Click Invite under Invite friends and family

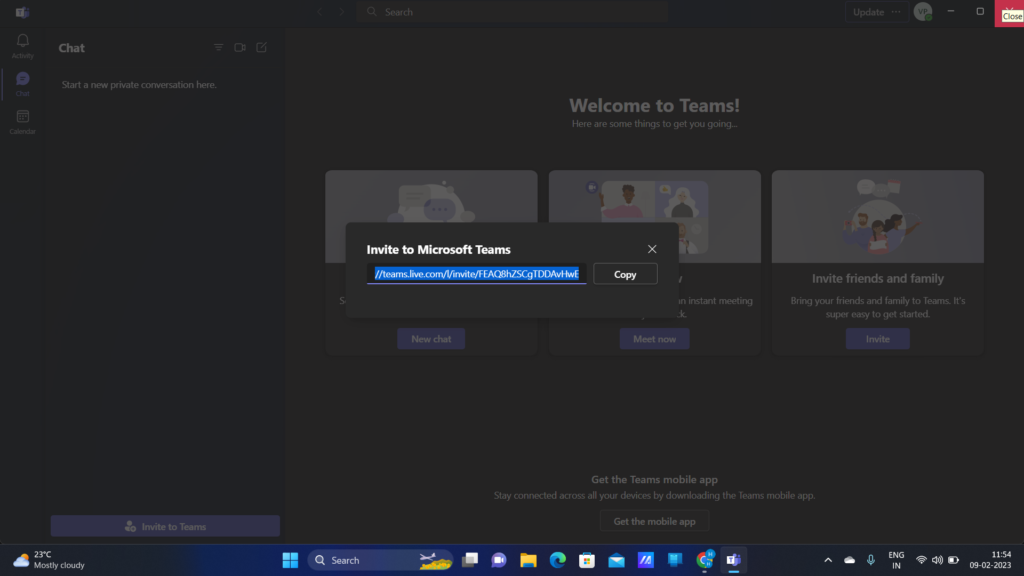pyautogui.click(x=878, y=339)
